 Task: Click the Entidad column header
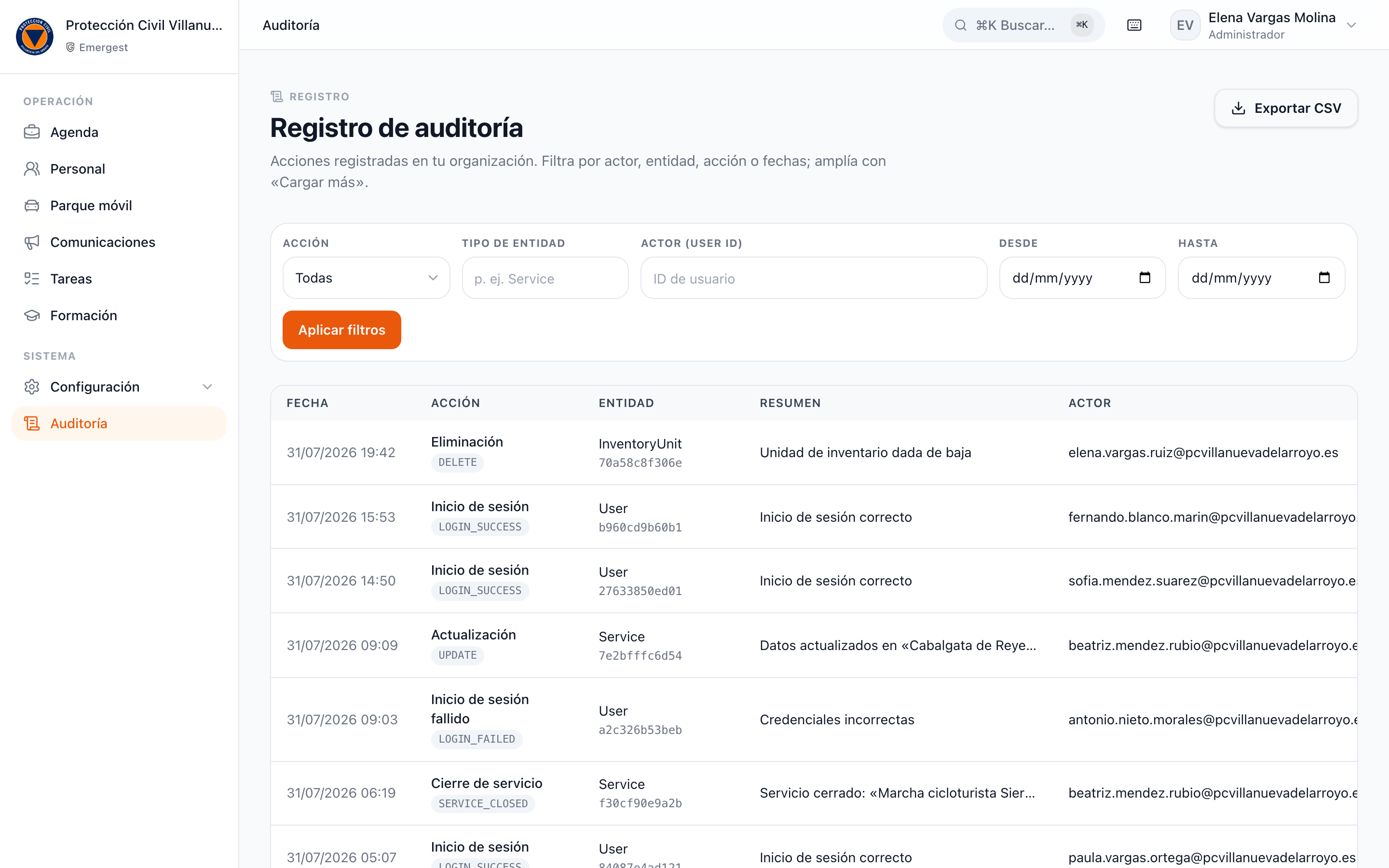point(626,403)
